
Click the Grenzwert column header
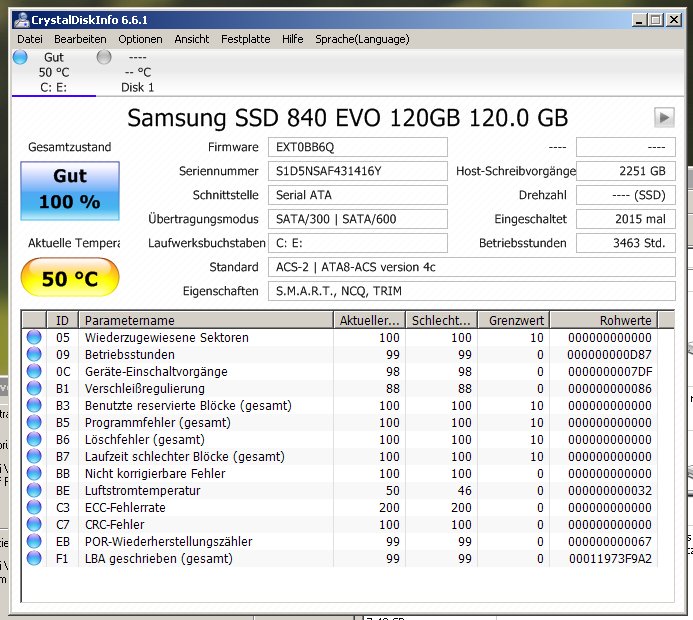pyautogui.click(x=514, y=320)
